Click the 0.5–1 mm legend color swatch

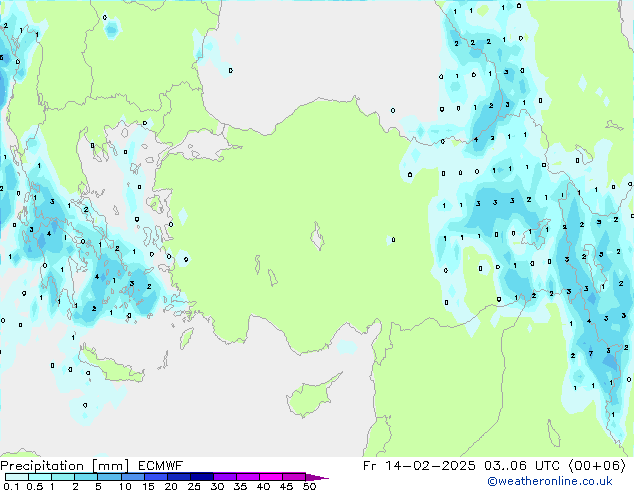[x=40, y=477]
